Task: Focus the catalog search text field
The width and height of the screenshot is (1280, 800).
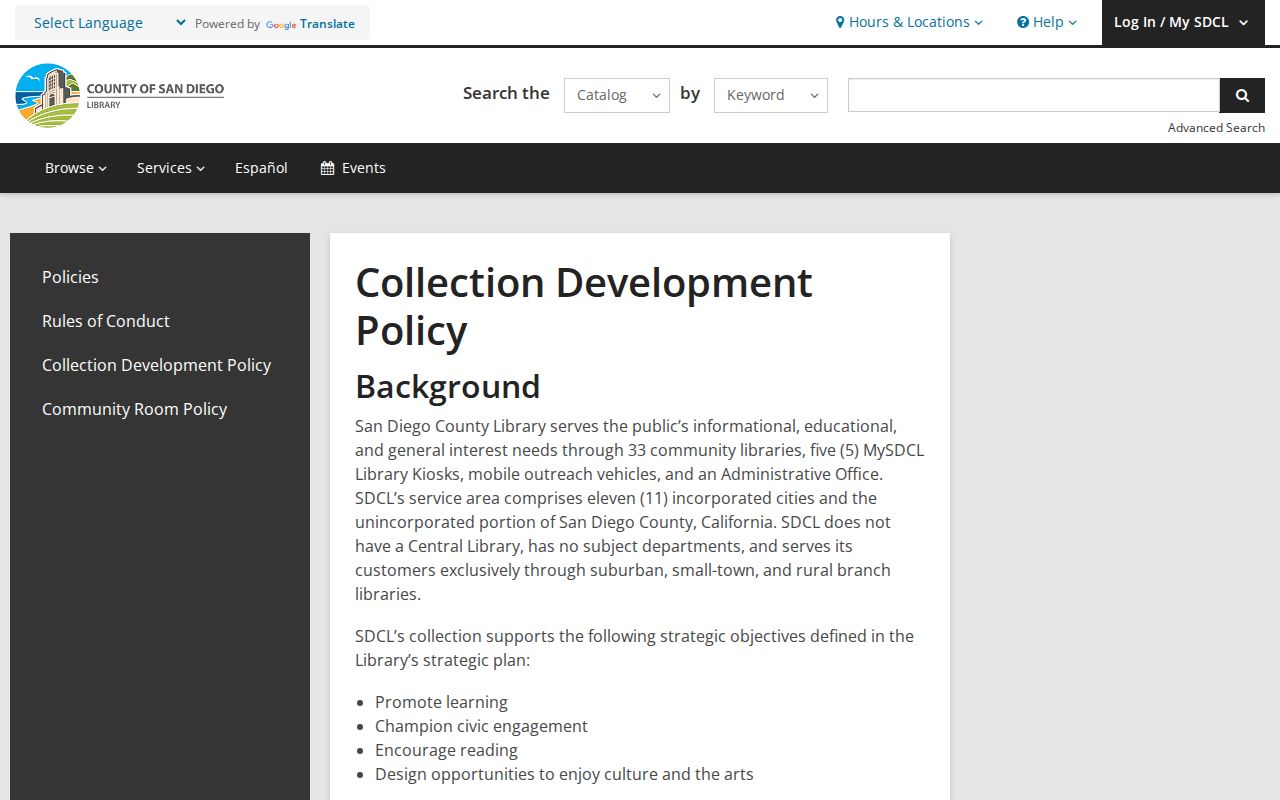Action: (x=1034, y=95)
